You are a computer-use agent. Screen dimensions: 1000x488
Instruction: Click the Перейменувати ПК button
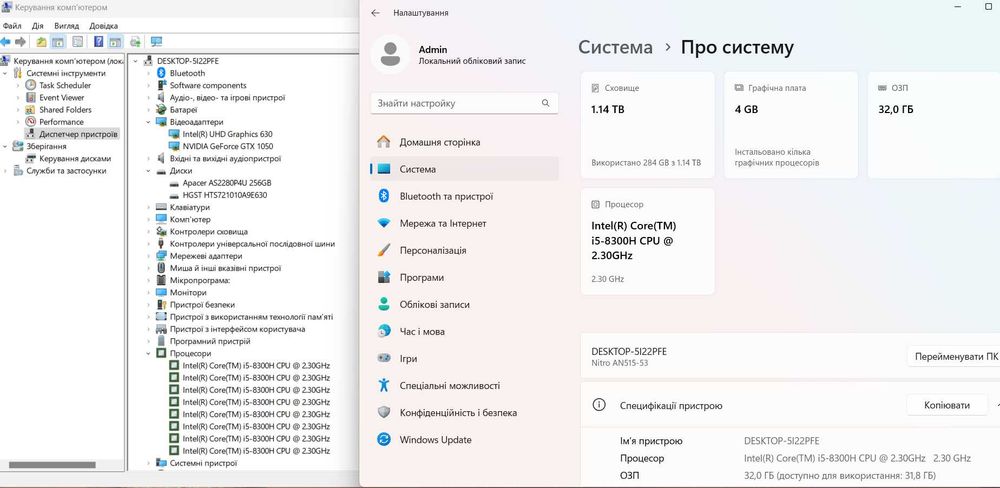point(956,357)
